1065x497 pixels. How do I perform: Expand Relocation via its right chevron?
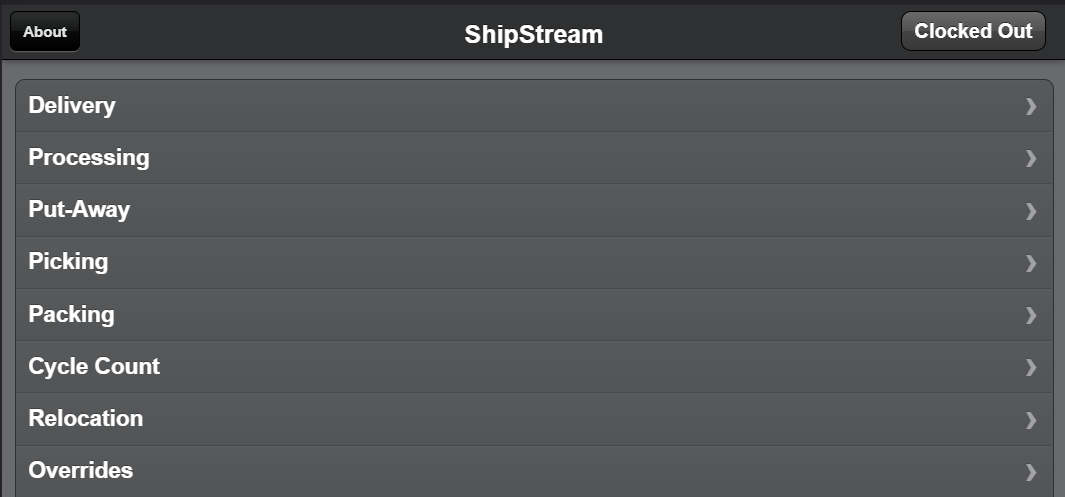[x=1031, y=419]
